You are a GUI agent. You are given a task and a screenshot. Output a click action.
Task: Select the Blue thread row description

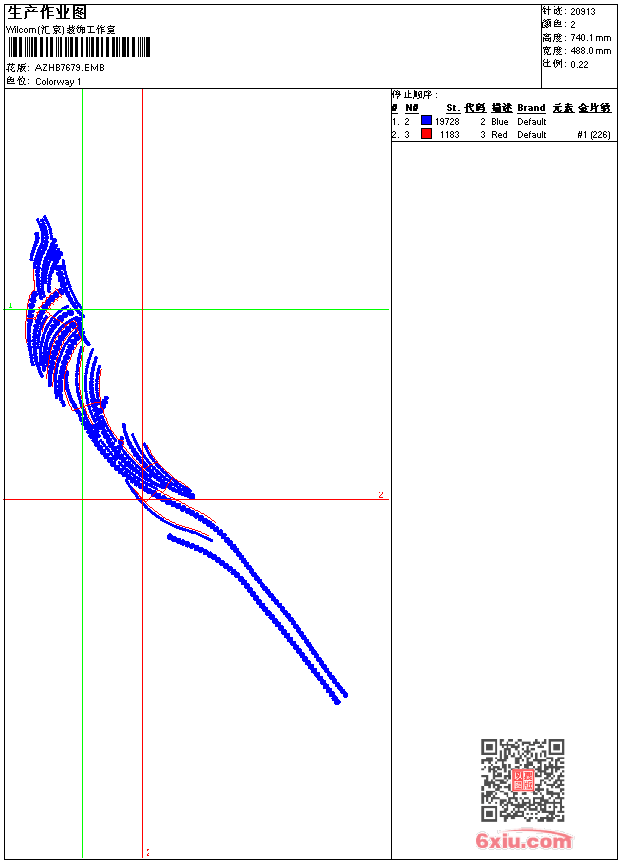[x=500, y=121]
